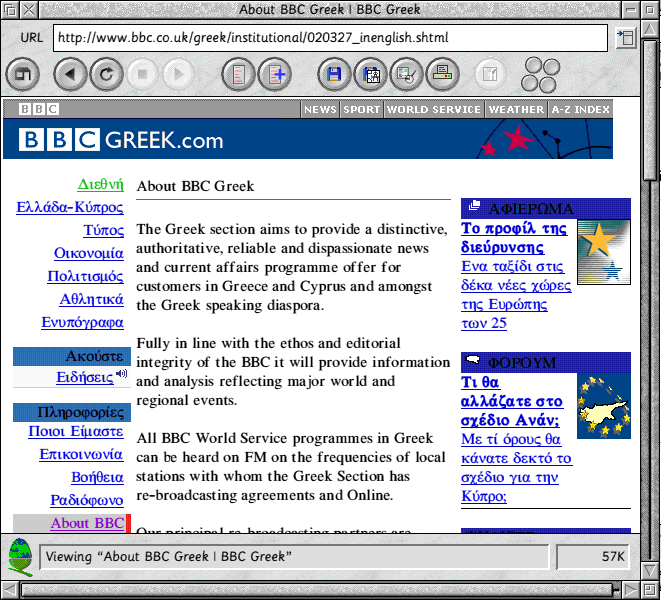Add this page to hotlist (plus icon)
This screenshot has height=600, width=661.
coord(274,75)
